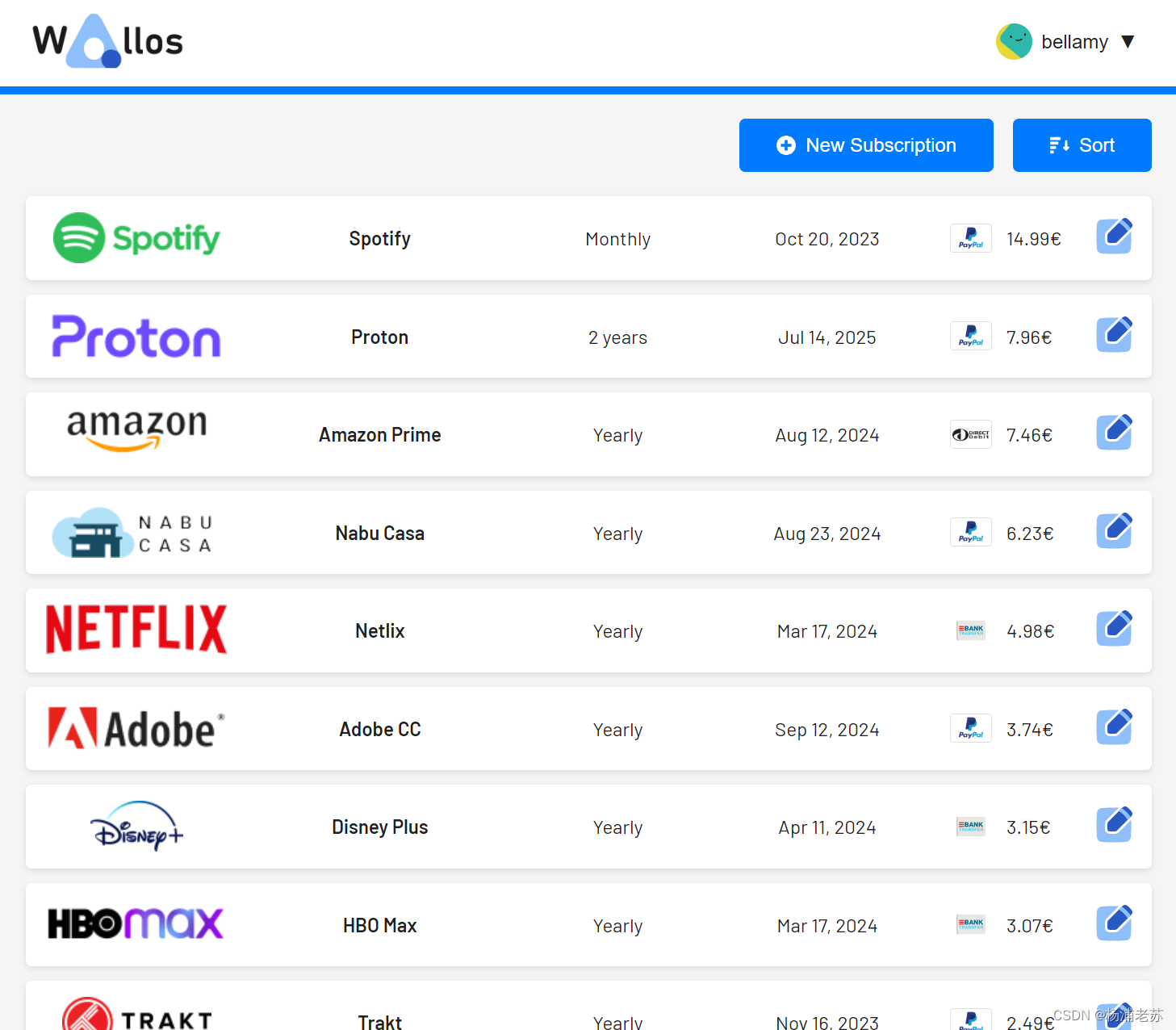Click the Apr 11, 2024 date
This screenshot has width=1176, height=1030.
coord(827,827)
